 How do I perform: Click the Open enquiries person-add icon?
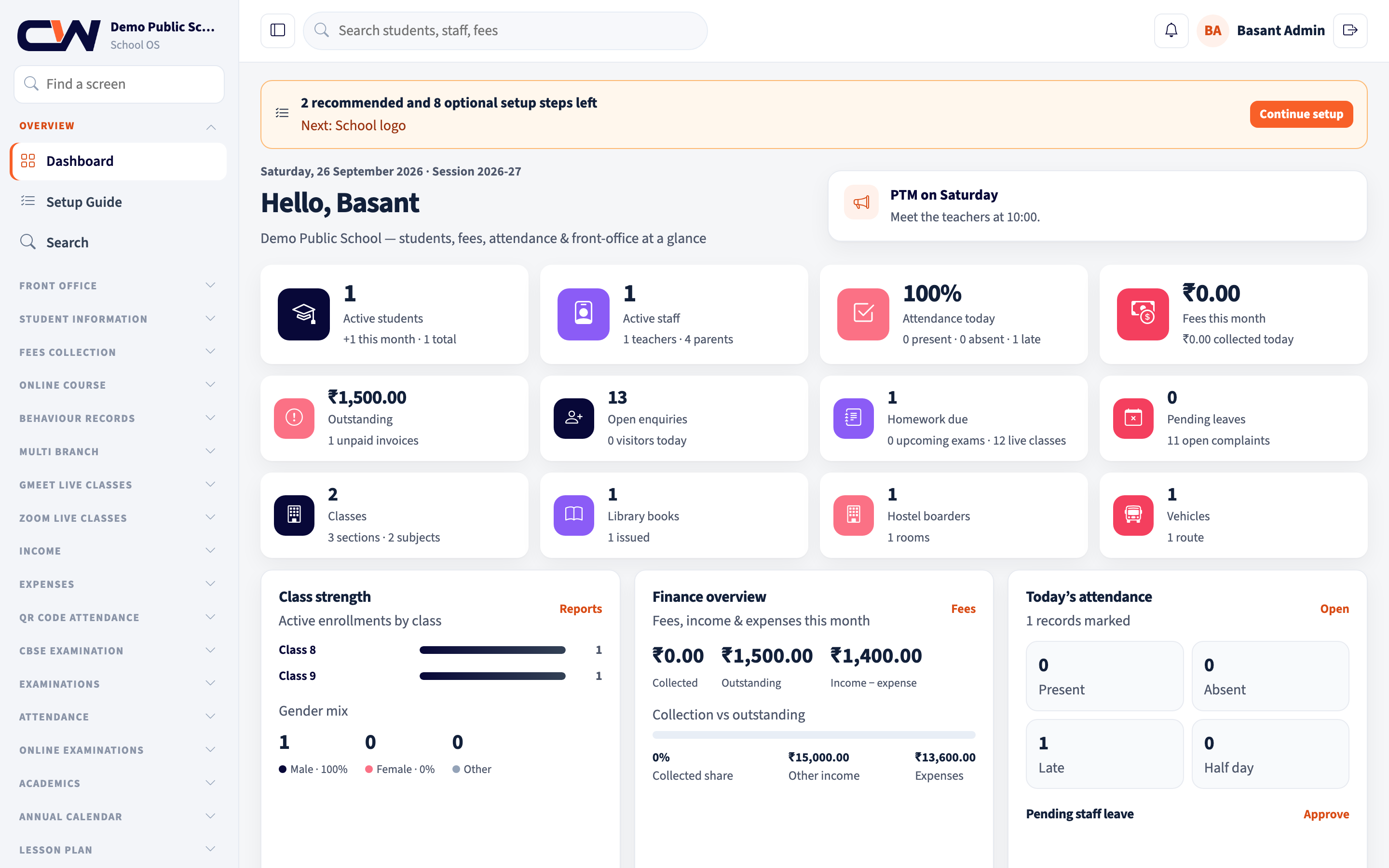point(573,418)
